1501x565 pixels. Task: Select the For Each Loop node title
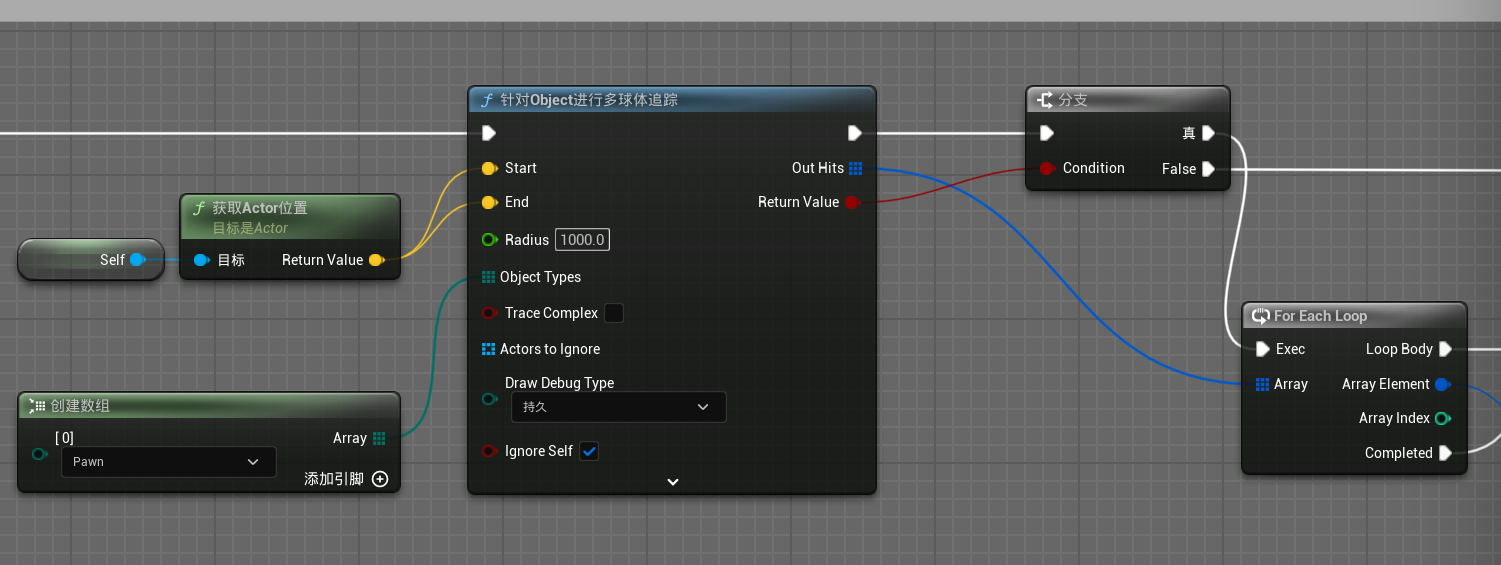point(1320,316)
